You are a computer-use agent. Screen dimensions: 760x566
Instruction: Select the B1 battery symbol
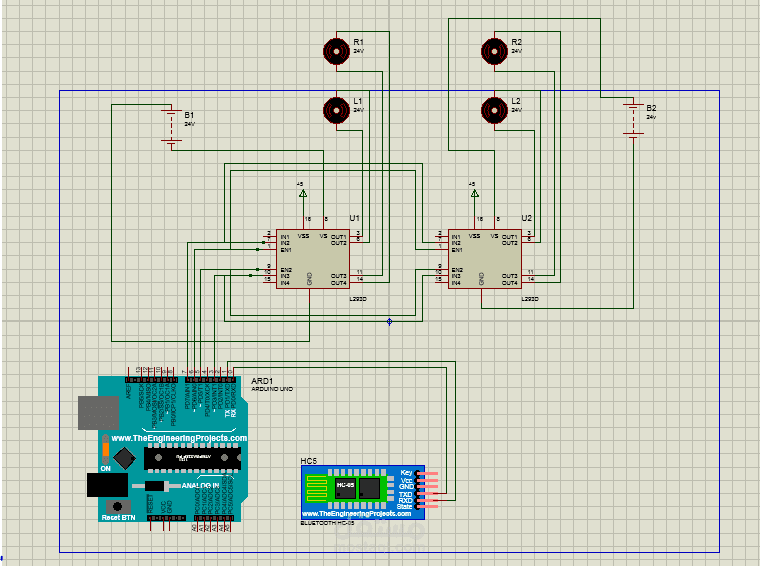point(172,126)
